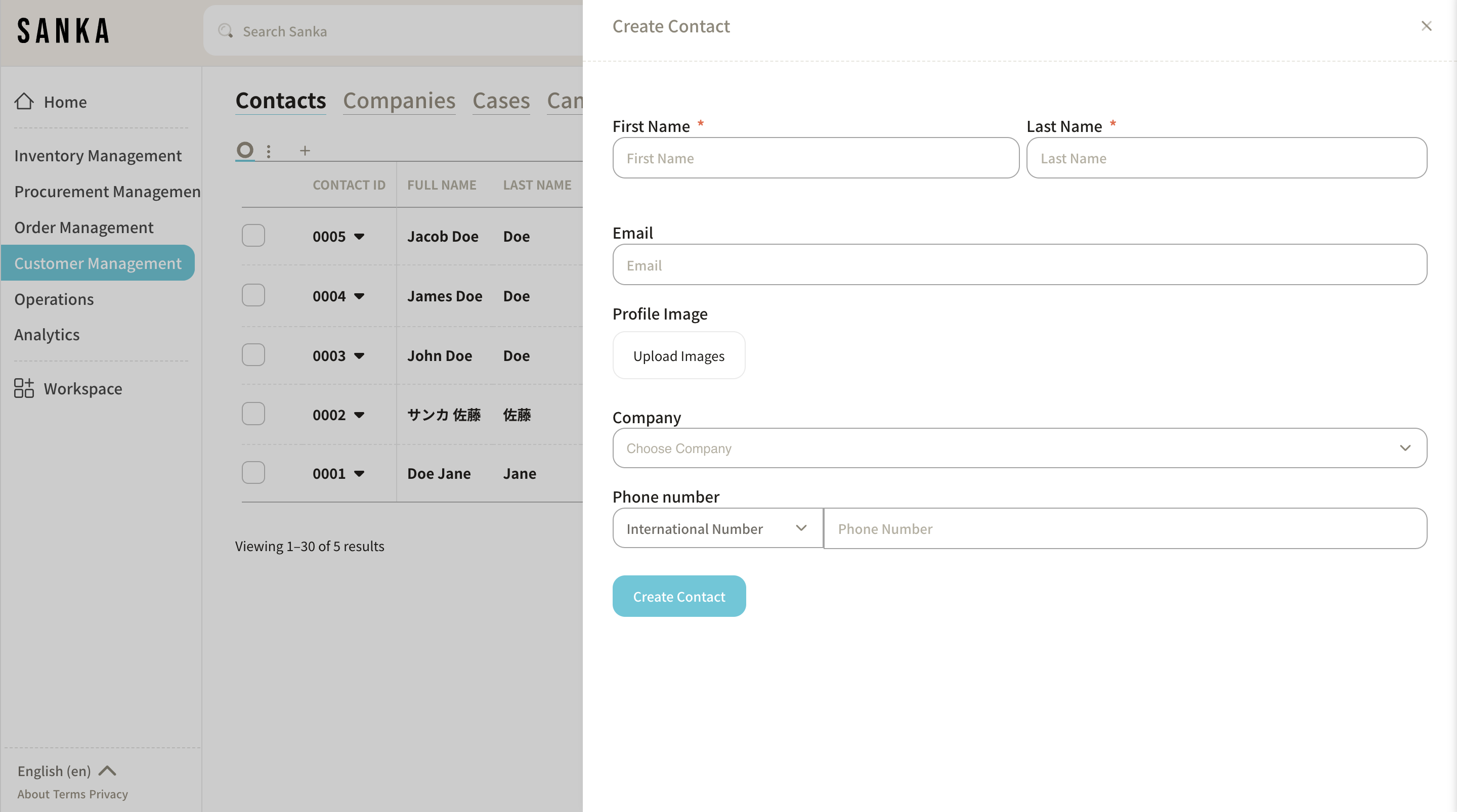Click the search magnifier icon
The image size is (1457, 812).
click(x=225, y=31)
